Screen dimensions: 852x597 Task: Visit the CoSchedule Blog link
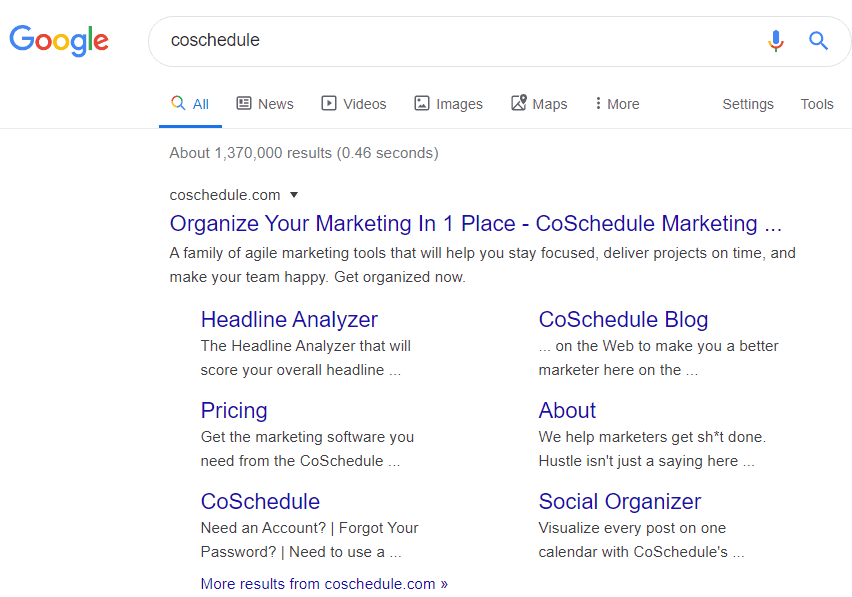(x=623, y=319)
